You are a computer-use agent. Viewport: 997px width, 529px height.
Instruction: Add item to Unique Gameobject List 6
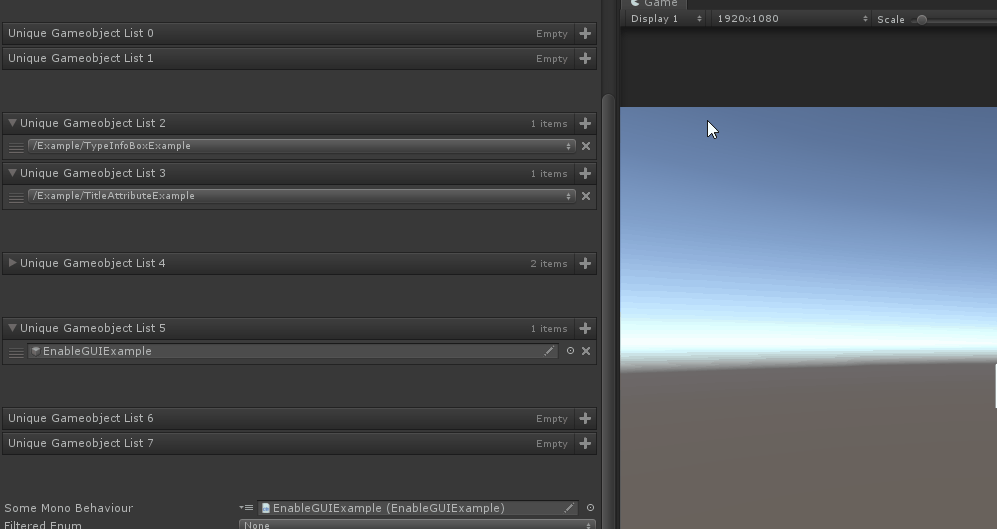(x=585, y=418)
